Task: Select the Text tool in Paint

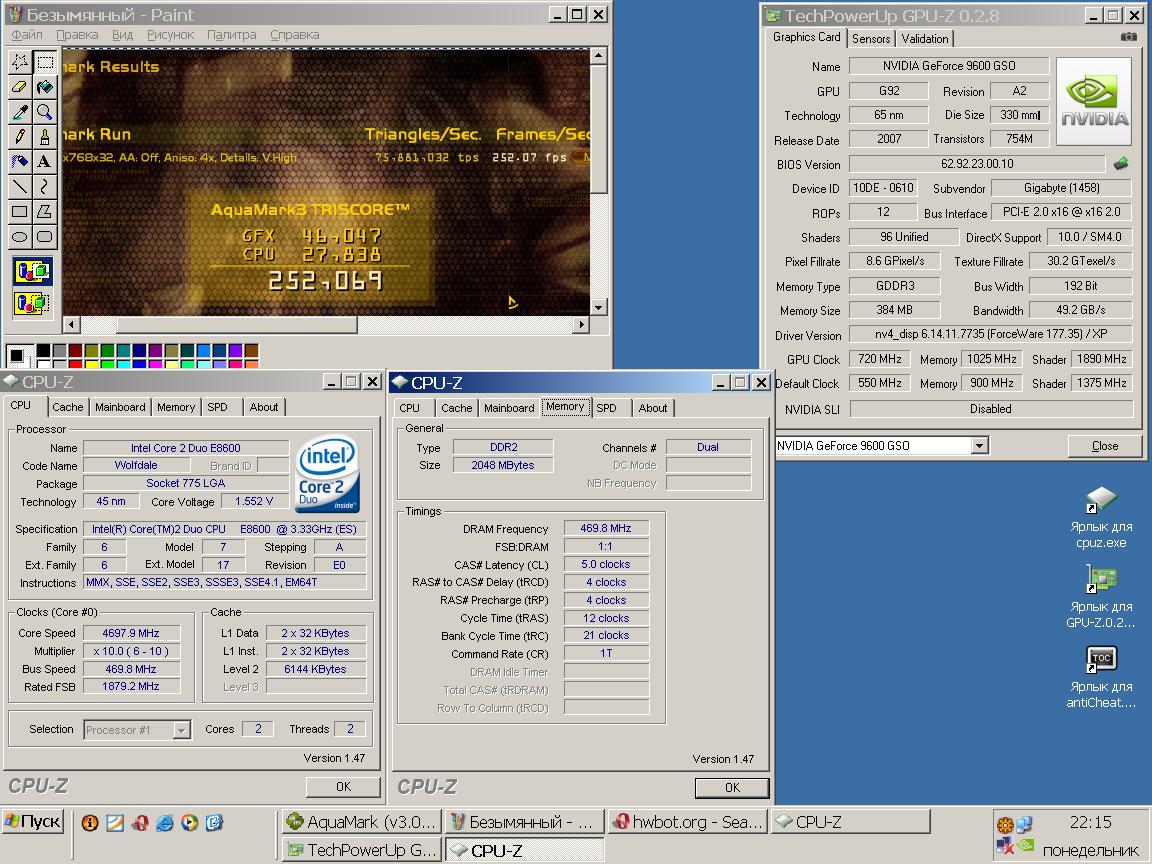Action: (45, 162)
